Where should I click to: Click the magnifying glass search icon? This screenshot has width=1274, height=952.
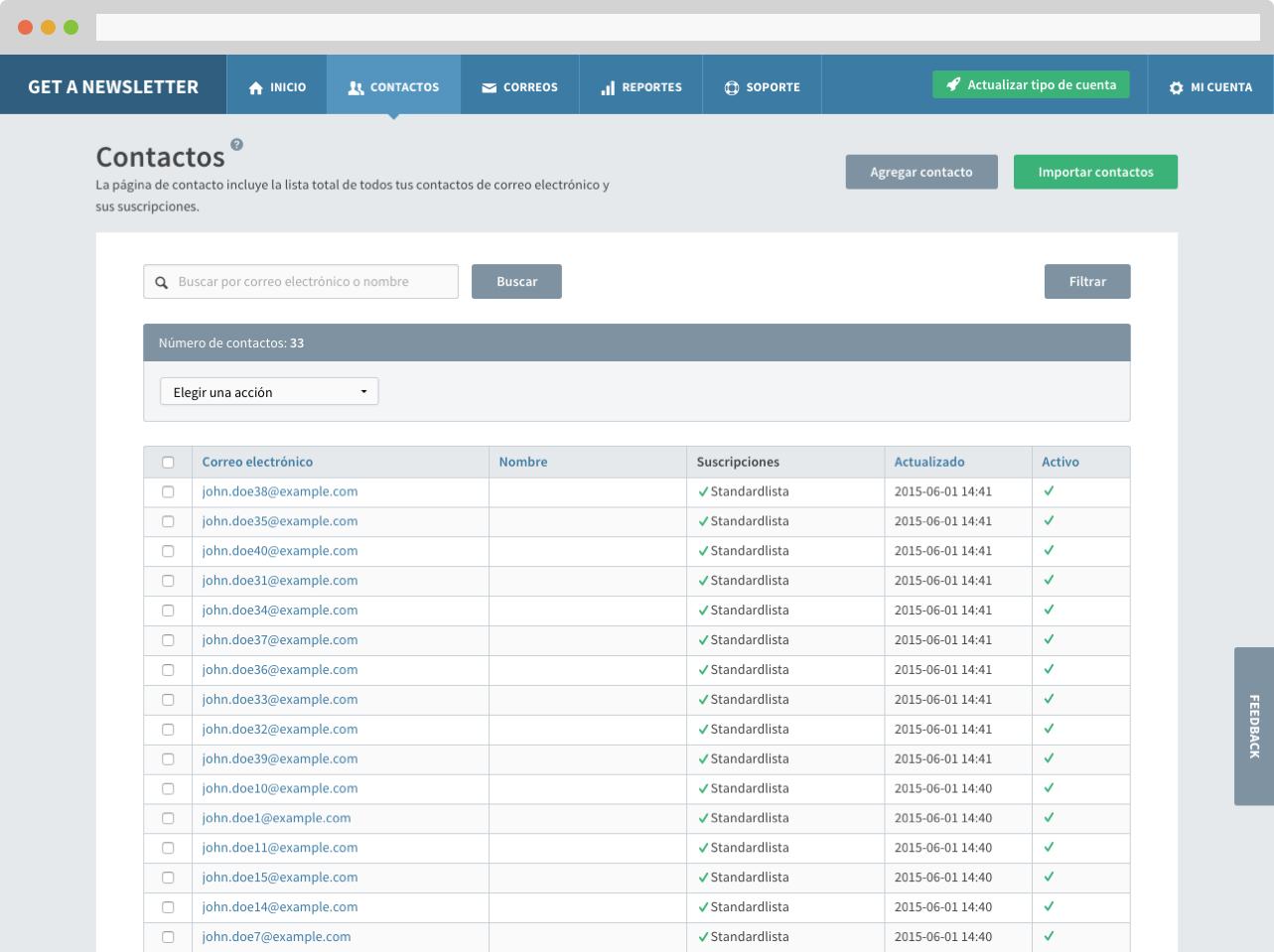[162, 283]
